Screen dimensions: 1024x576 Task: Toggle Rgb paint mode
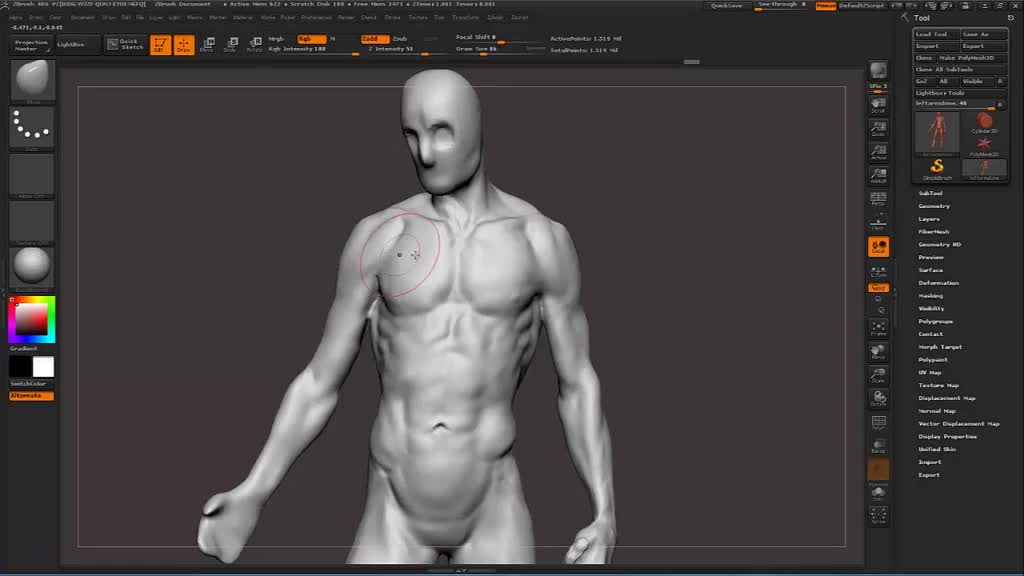tap(310, 39)
